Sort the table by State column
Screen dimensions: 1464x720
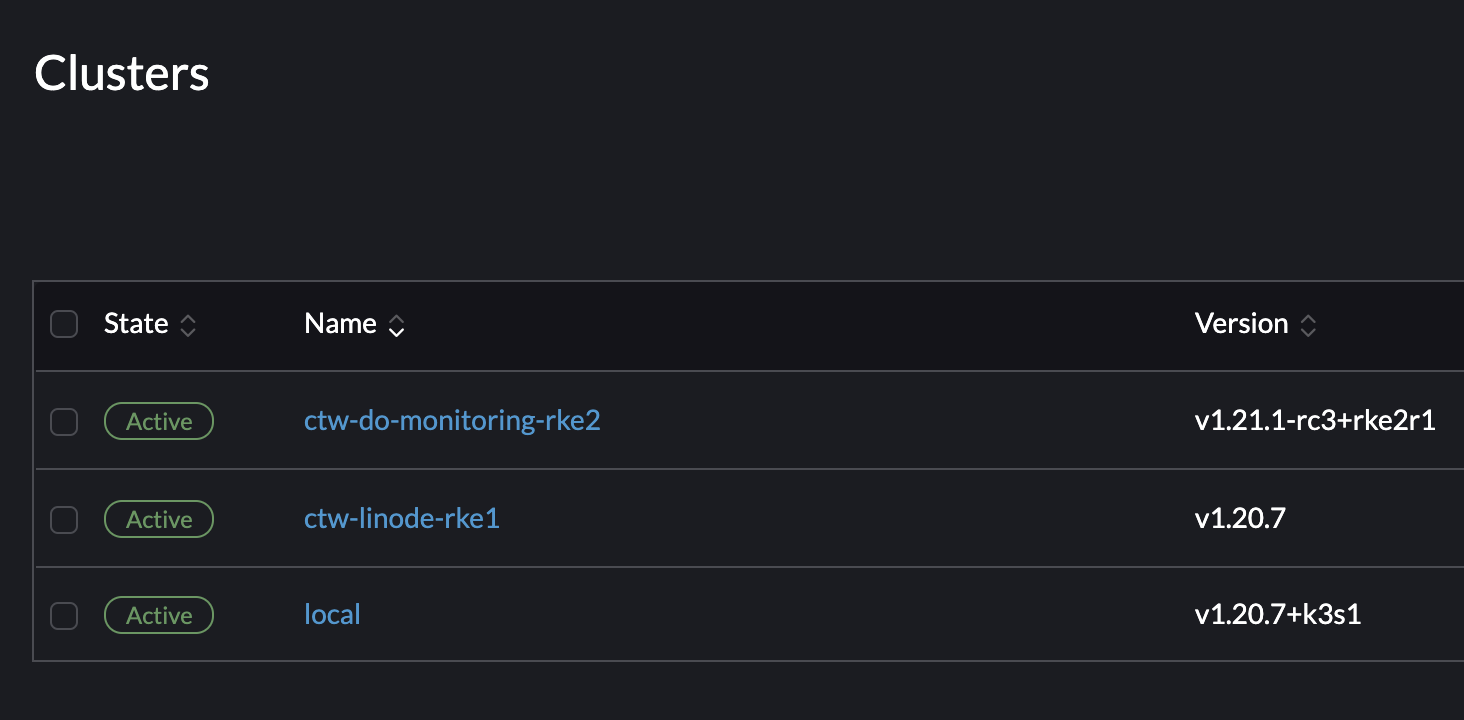point(136,323)
